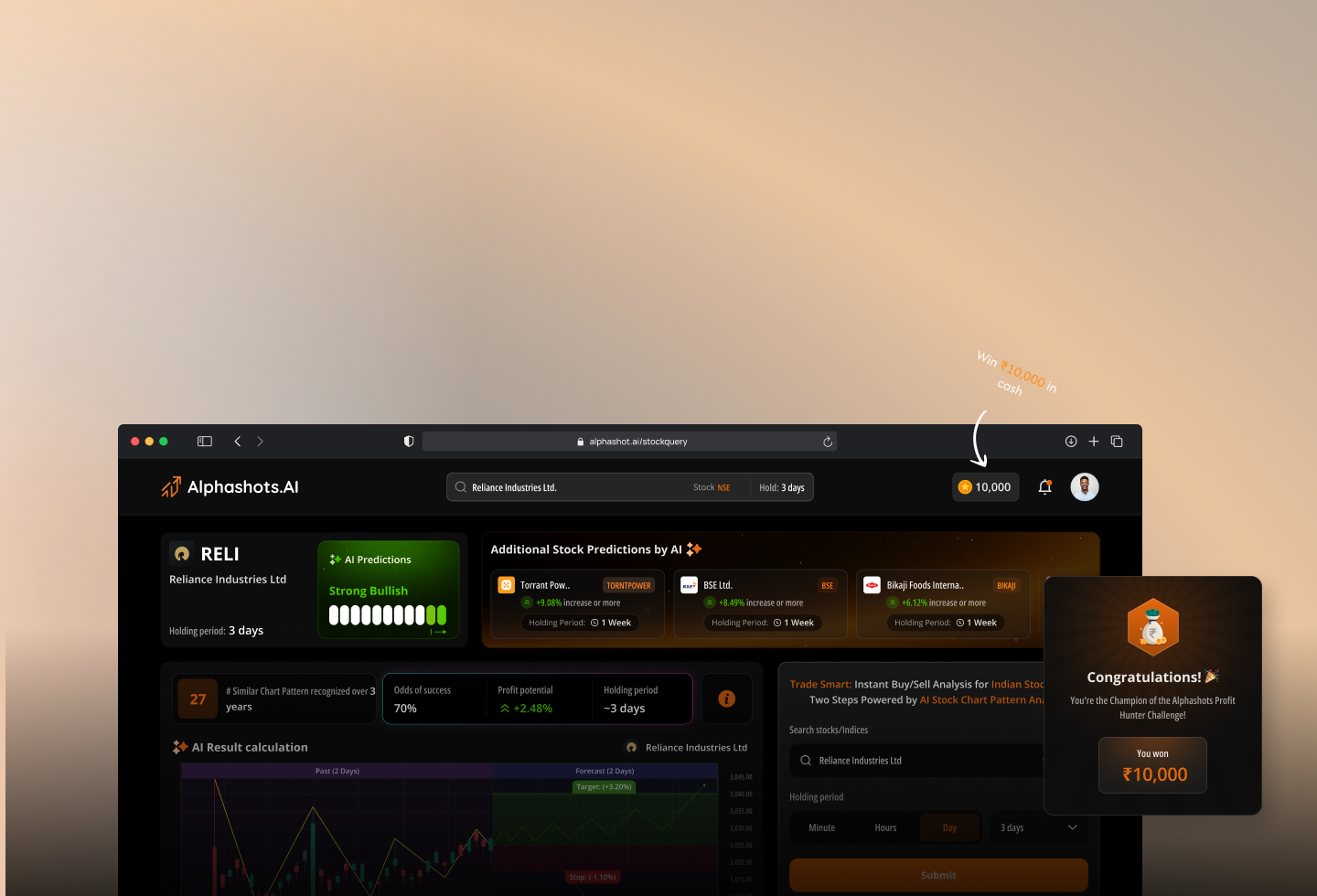Click the You won ₹10,000 box

tap(1152, 765)
